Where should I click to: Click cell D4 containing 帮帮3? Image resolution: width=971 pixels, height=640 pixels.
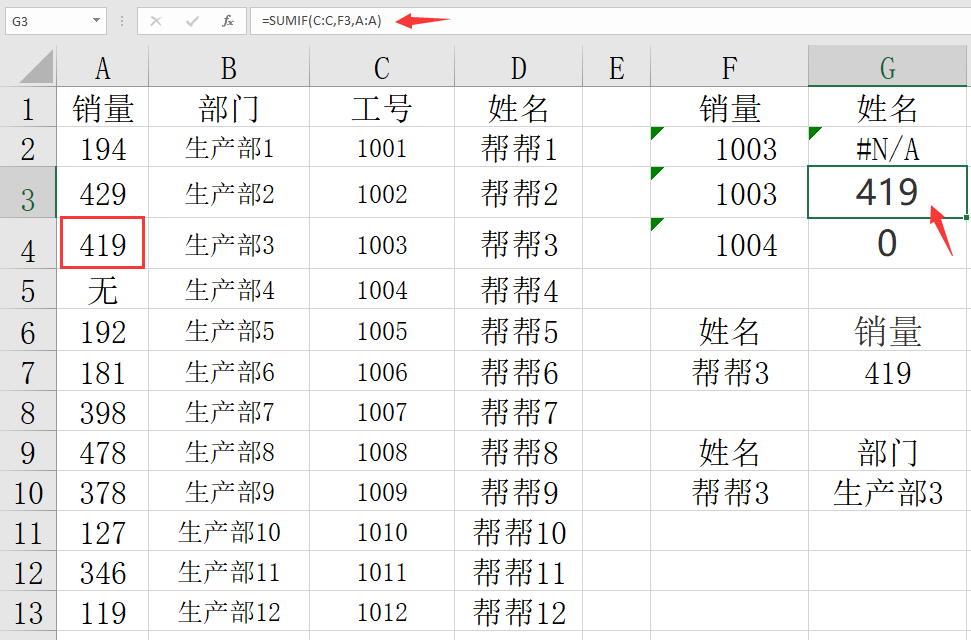pos(519,243)
